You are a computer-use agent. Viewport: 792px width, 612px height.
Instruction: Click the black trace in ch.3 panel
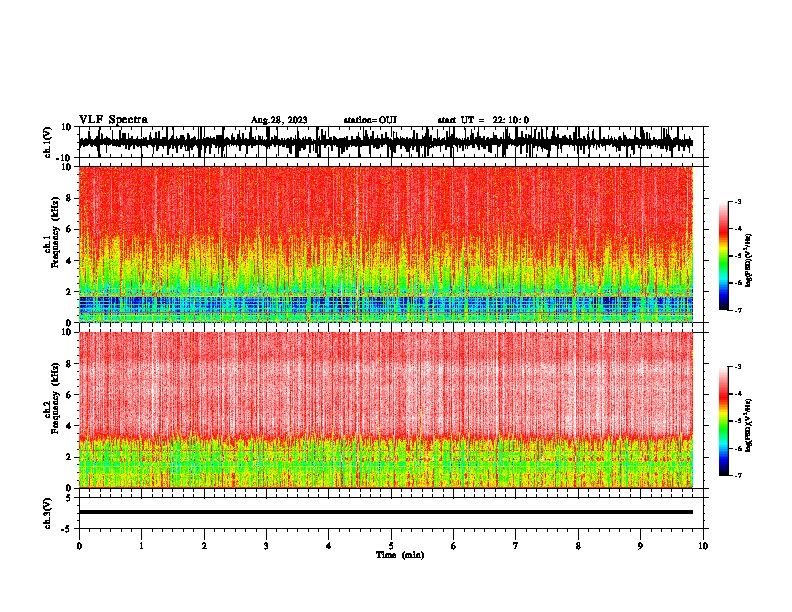click(x=386, y=512)
